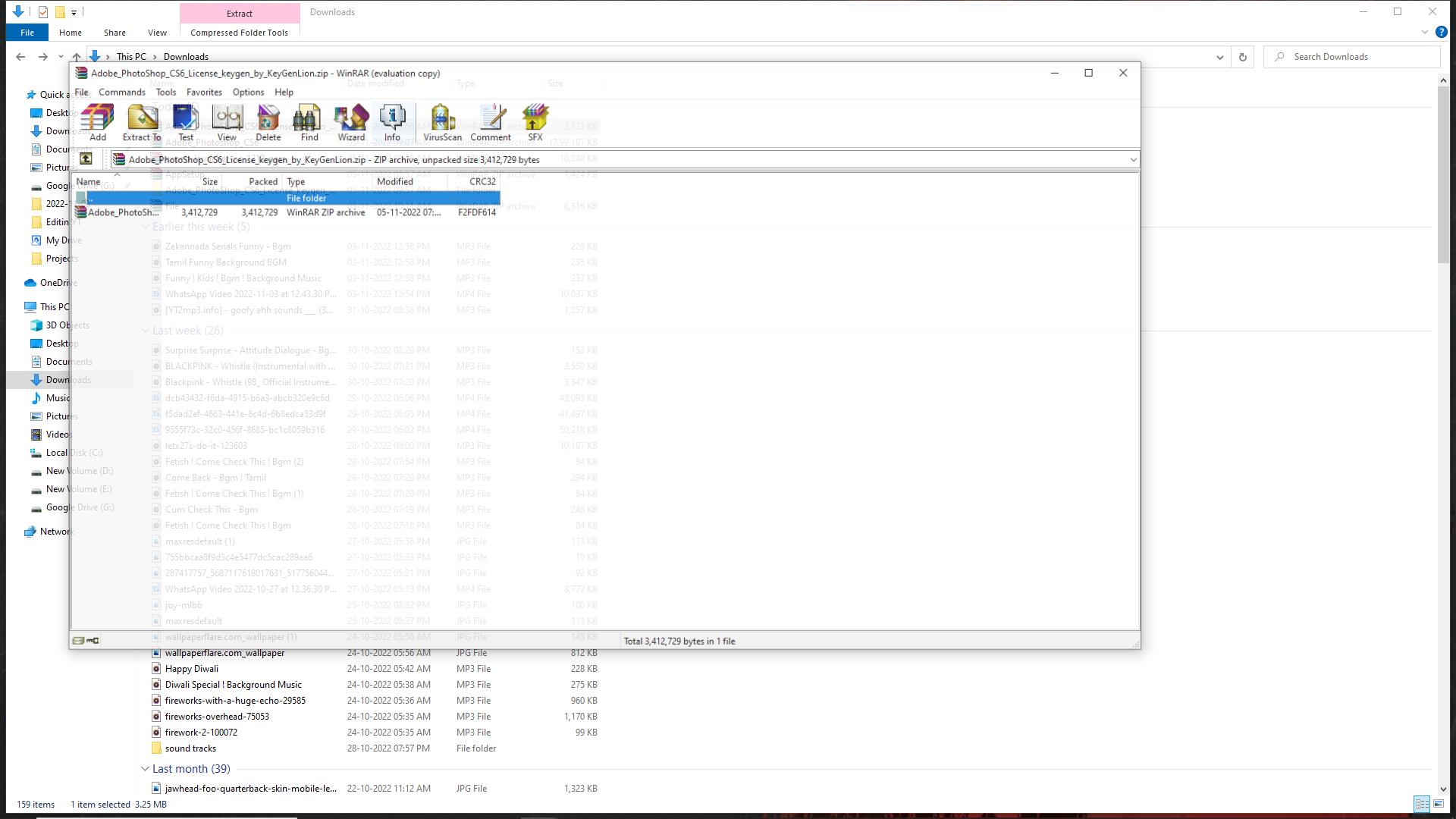Expand the WinRAR archive path dropdown
The height and width of the screenshot is (819, 1456).
1133,159
